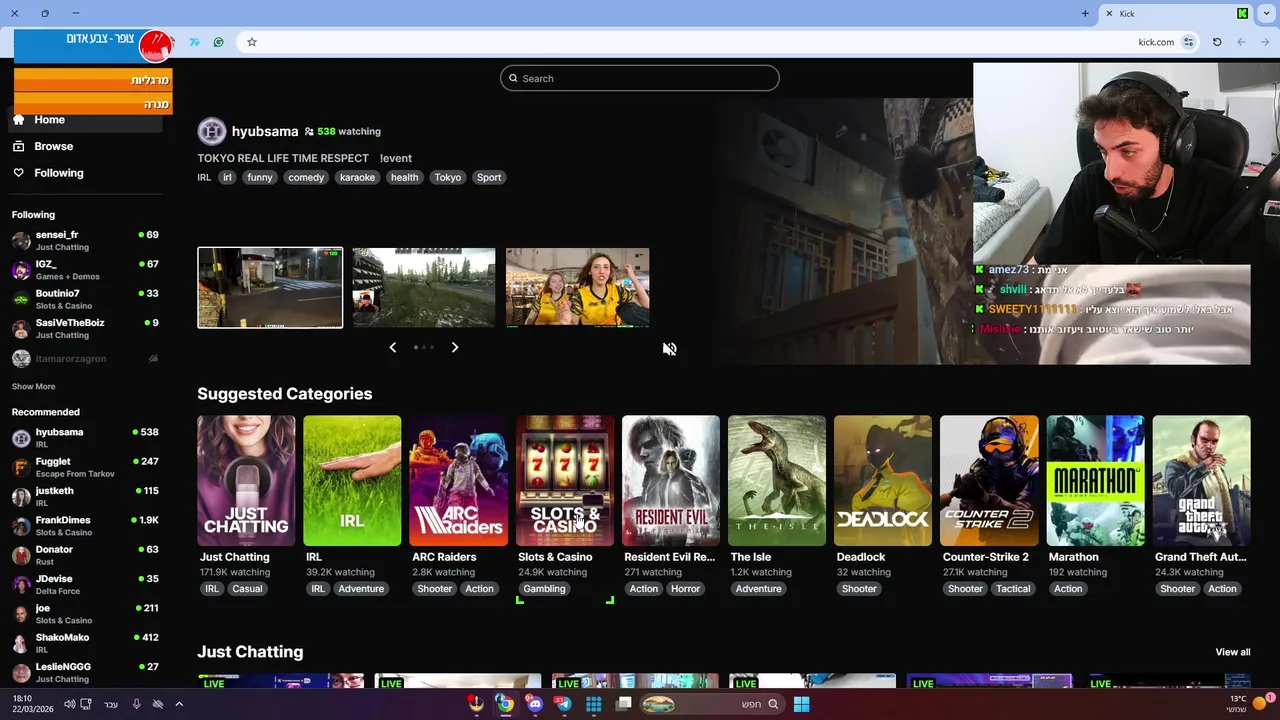Open SasiVeTheBoiz channel avatar
The height and width of the screenshot is (720, 1280).
click(x=21, y=329)
